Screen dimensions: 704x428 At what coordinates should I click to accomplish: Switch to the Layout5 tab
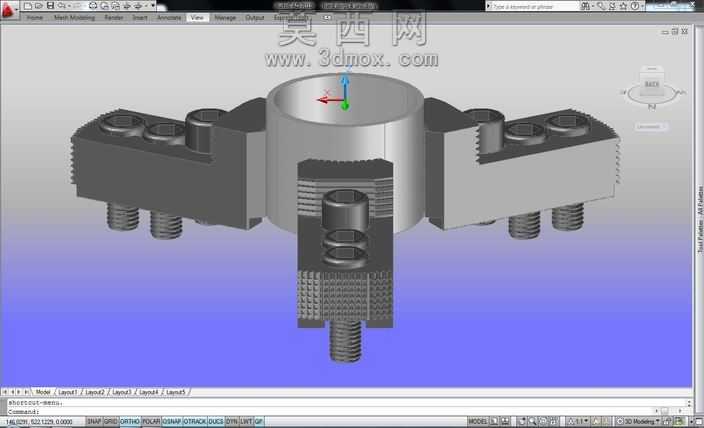click(176, 392)
